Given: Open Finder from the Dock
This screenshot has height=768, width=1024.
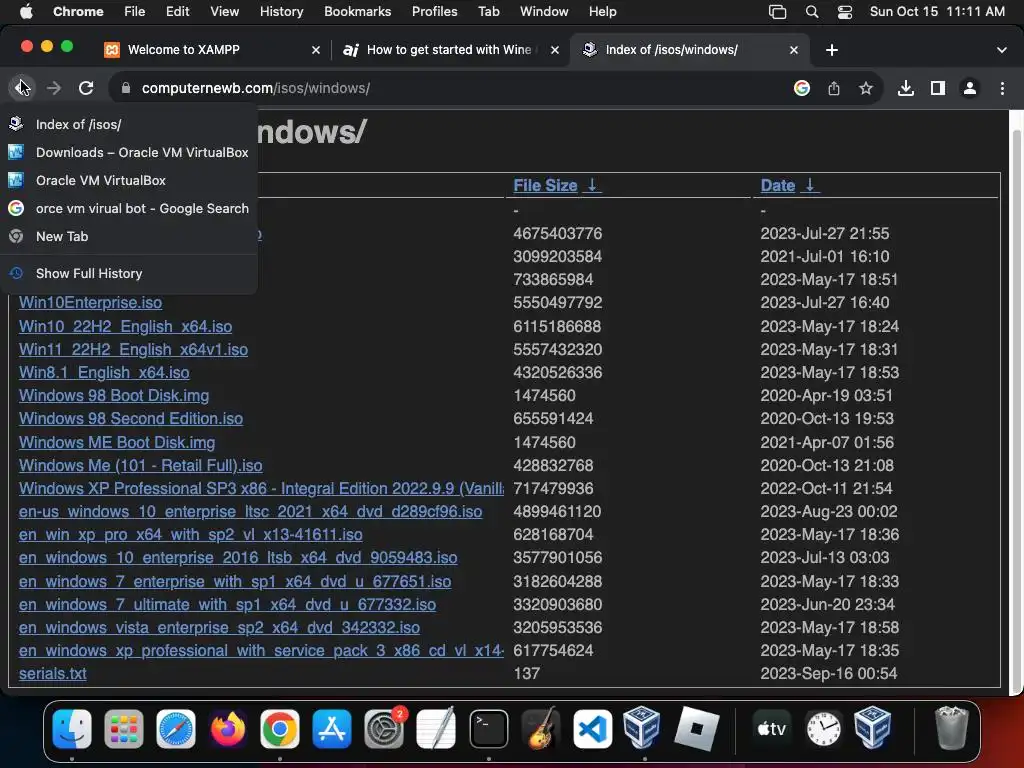Looking at the screenshot, I should point(72,728).
